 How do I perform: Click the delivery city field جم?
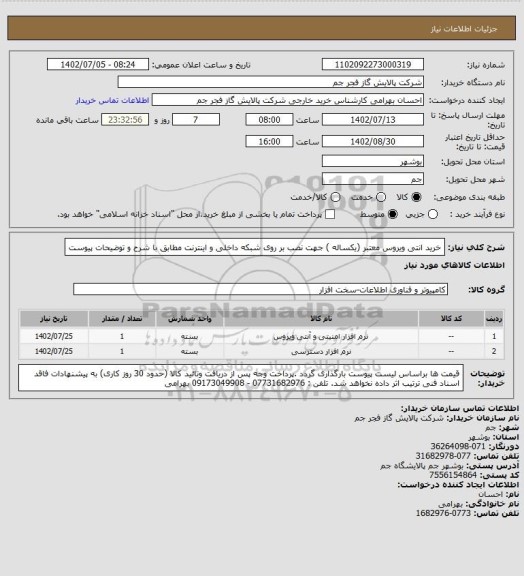[373, 179]
